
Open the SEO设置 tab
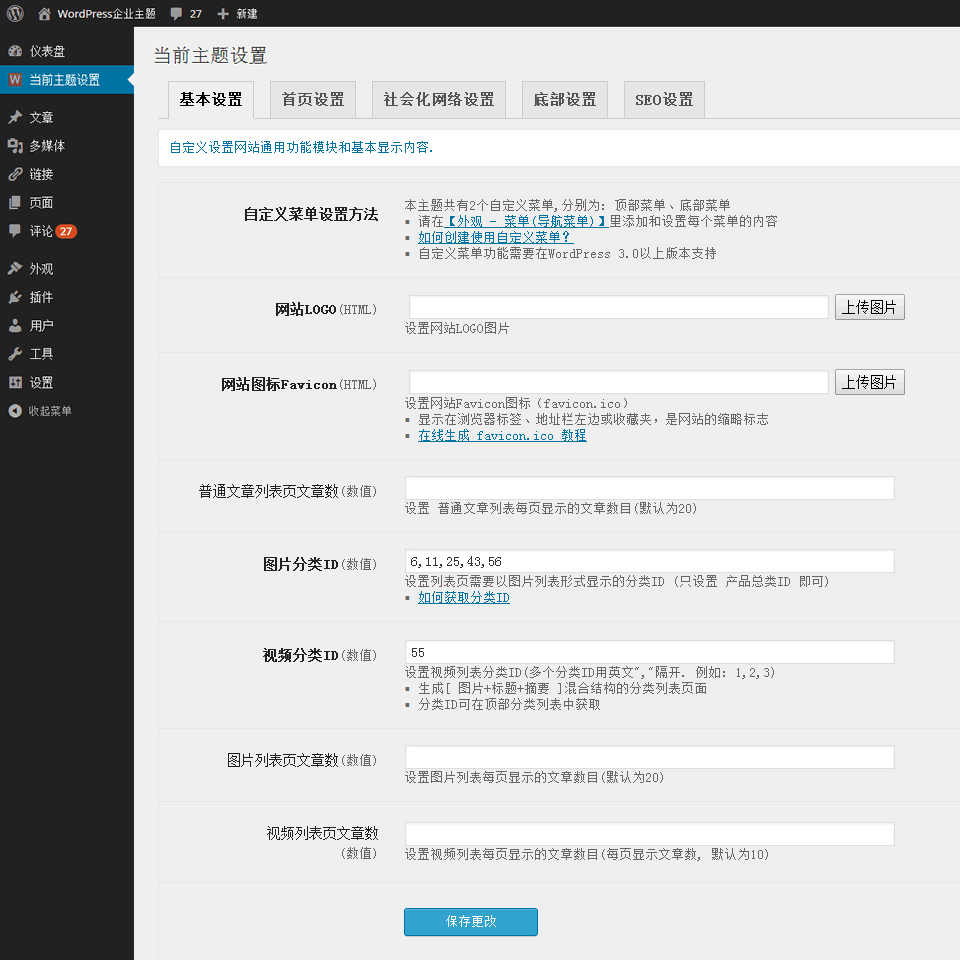[x=664, y=100]
